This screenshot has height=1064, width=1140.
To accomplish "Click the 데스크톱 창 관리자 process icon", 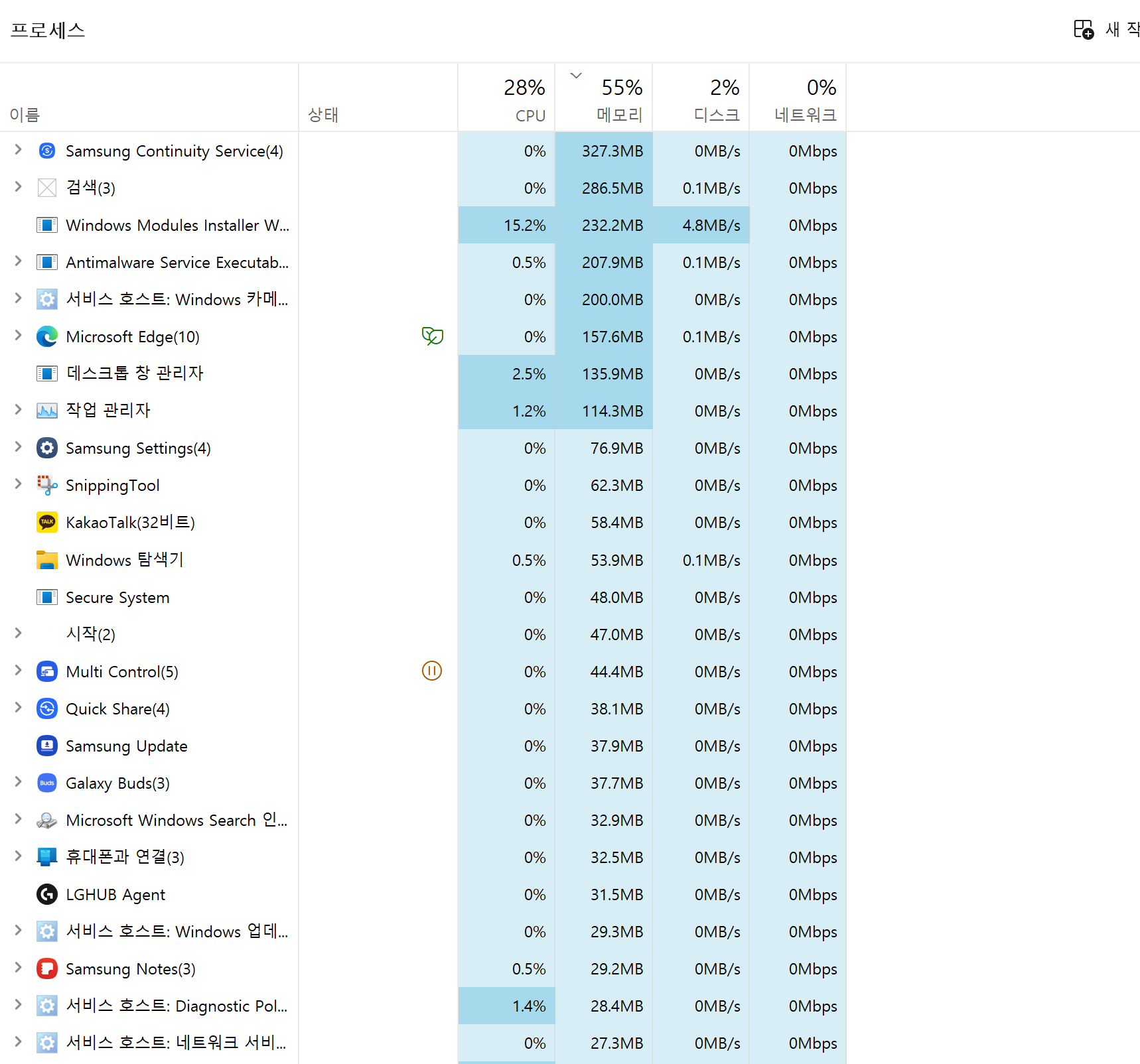I will pos(46,373).
